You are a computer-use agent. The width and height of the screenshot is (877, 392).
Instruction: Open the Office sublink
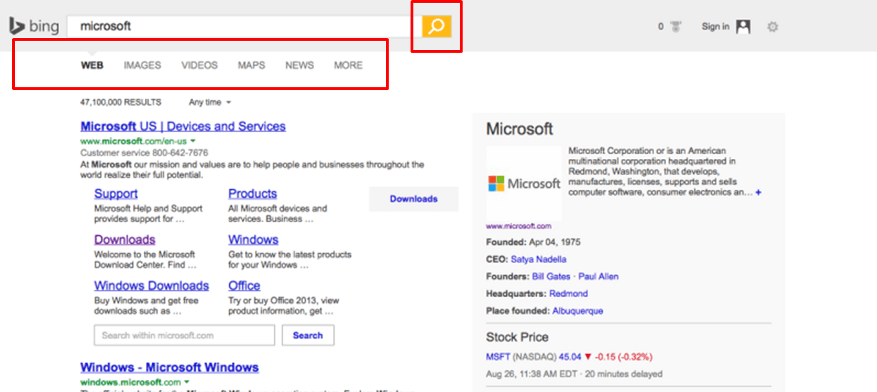coord(244,285)
